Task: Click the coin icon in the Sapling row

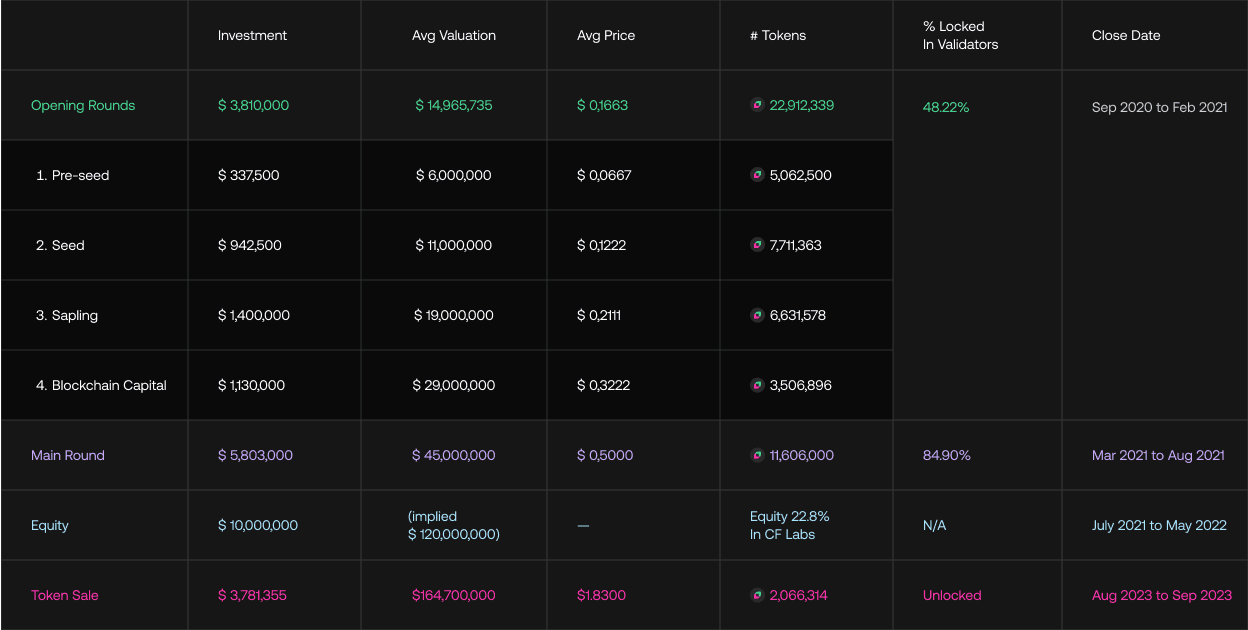Action: click(757, 315)
